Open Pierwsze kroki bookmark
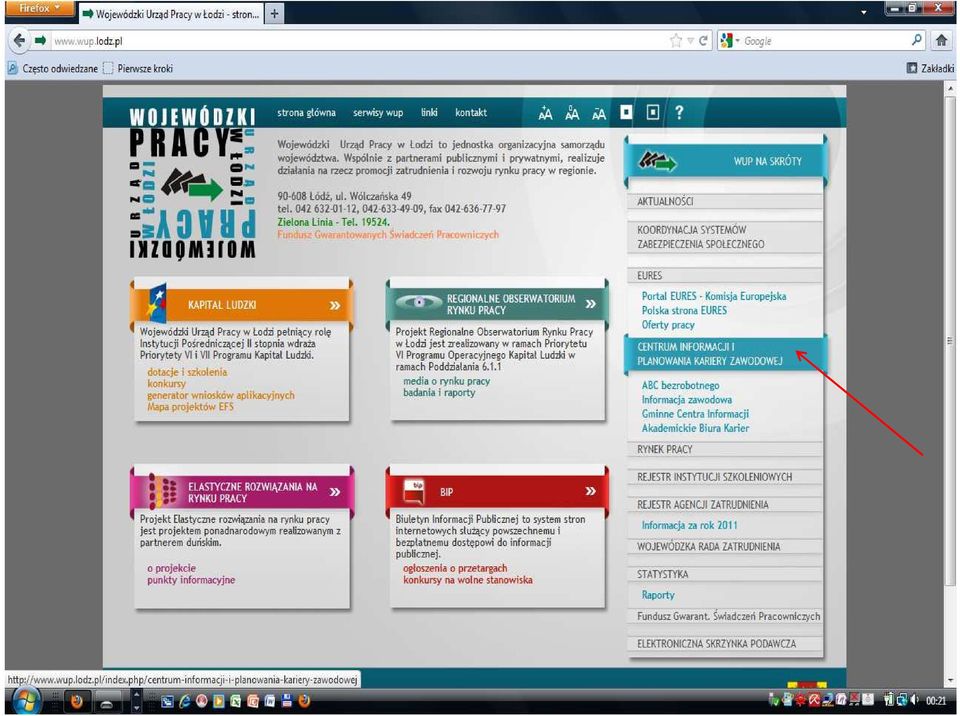The image size is (960, 716). coord(138,69)
